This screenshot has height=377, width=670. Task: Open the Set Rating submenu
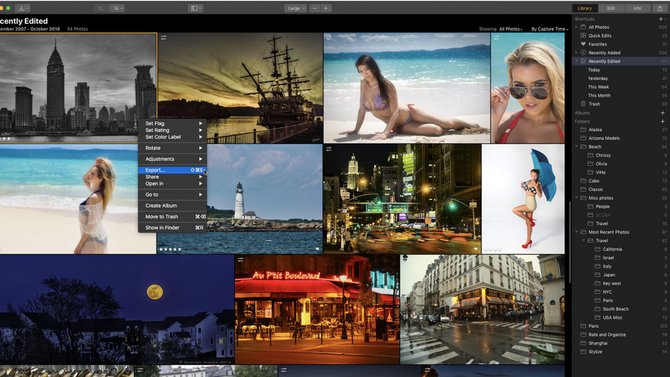tap(173, 130)
